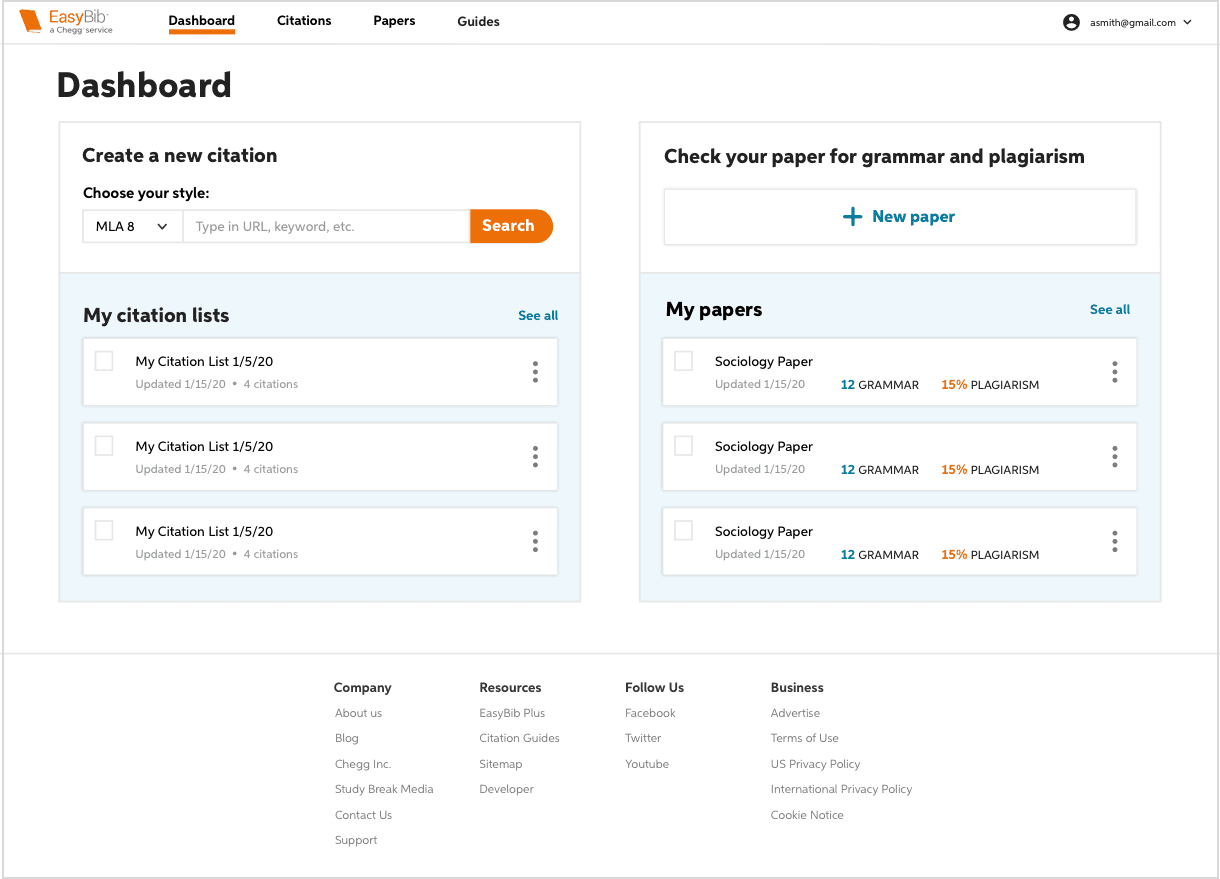
Task: Click the EasyBib logo icon
Action: [x=31, y=21]
